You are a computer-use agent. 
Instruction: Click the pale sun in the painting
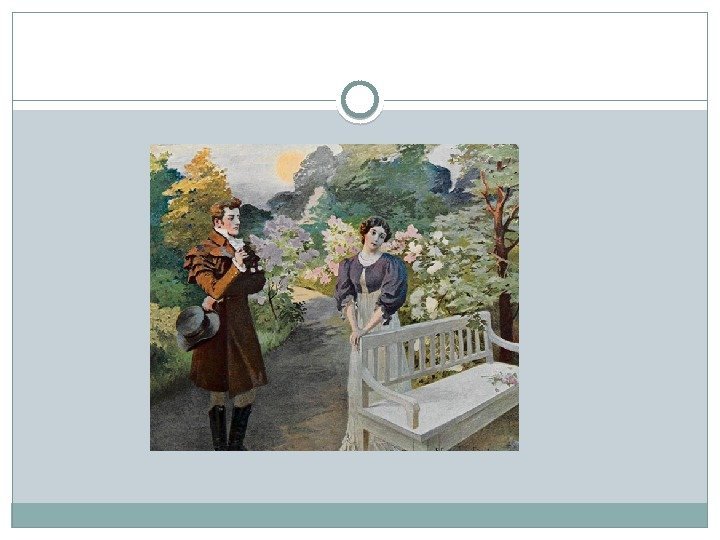coord(289,166)
